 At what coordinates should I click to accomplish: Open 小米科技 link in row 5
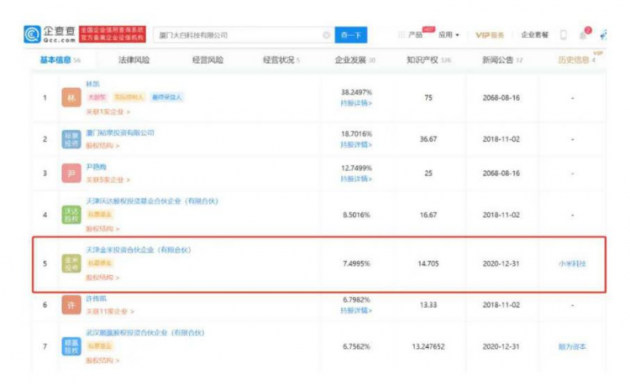tap(572, 264)
